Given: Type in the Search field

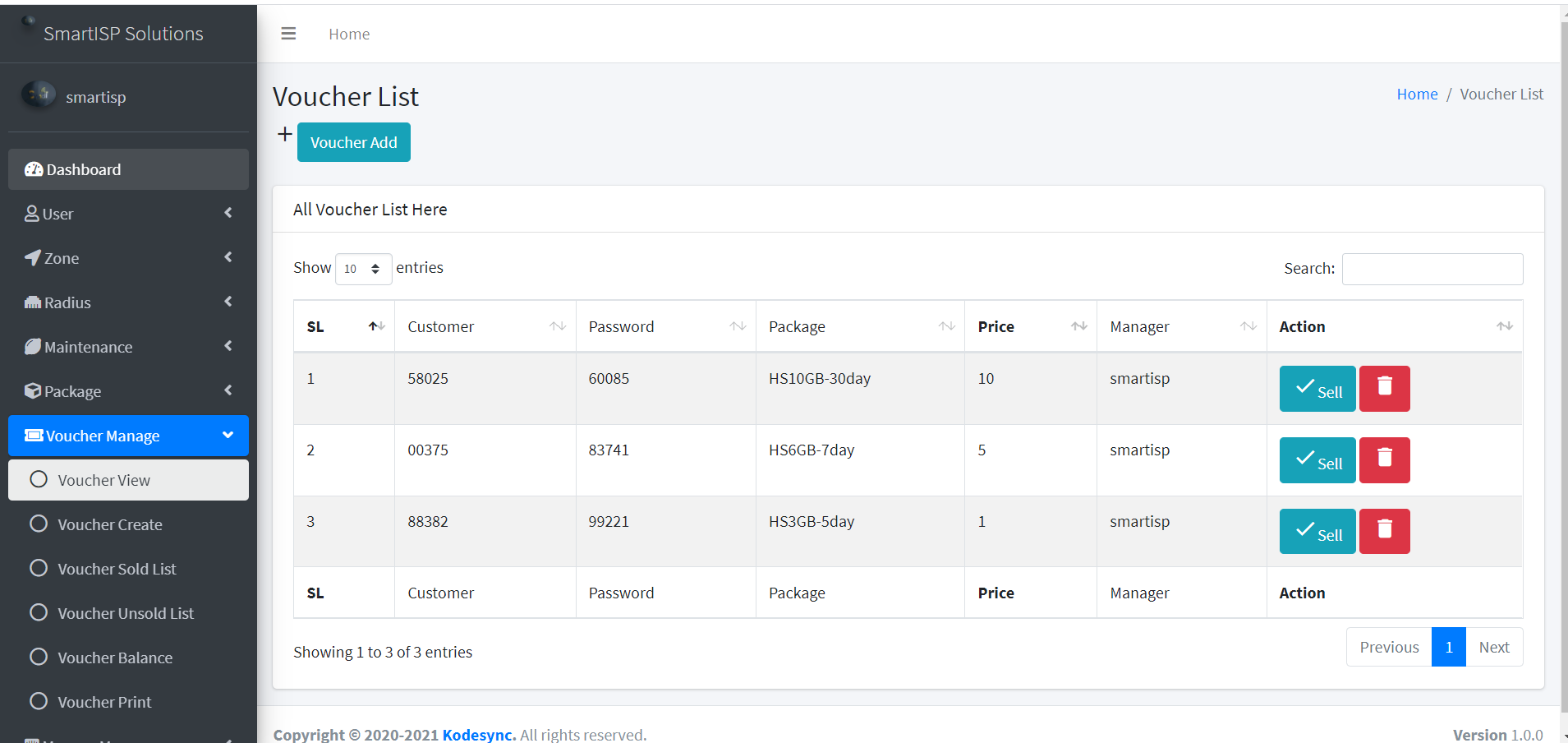Looking at the screenshot, I should (x=1432, y=269).
